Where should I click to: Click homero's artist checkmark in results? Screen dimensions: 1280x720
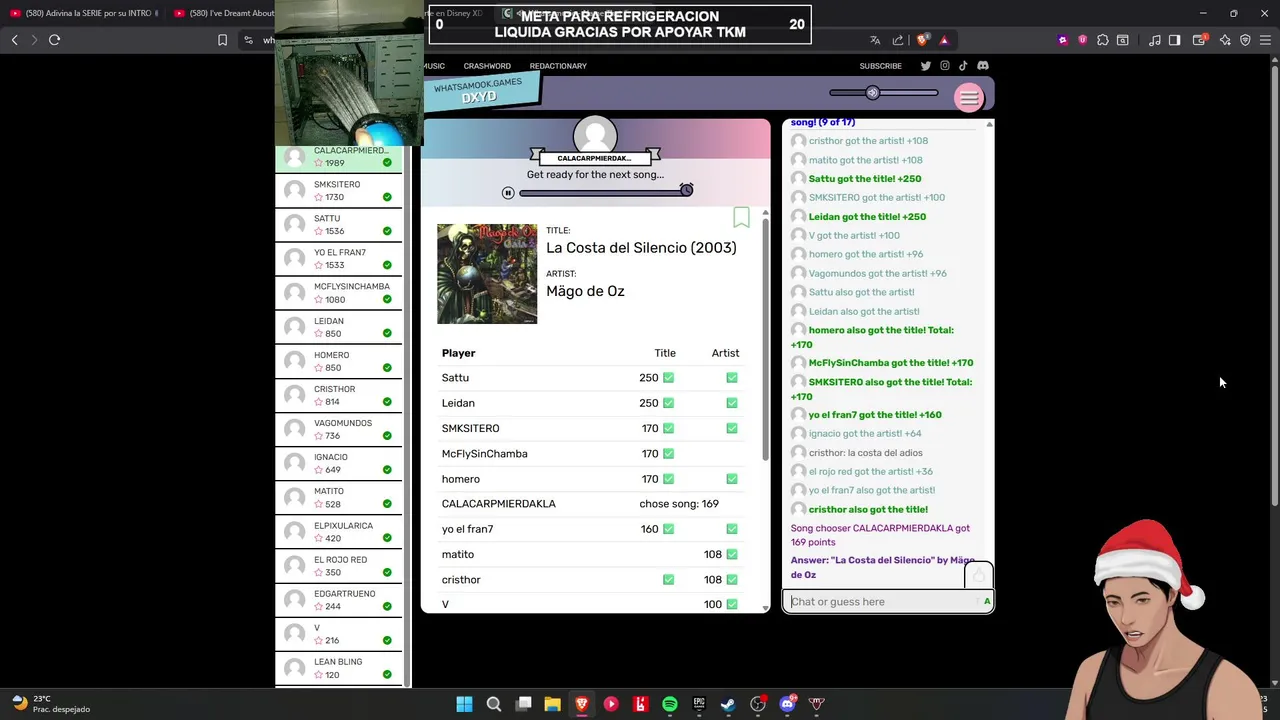coord(732,479)
